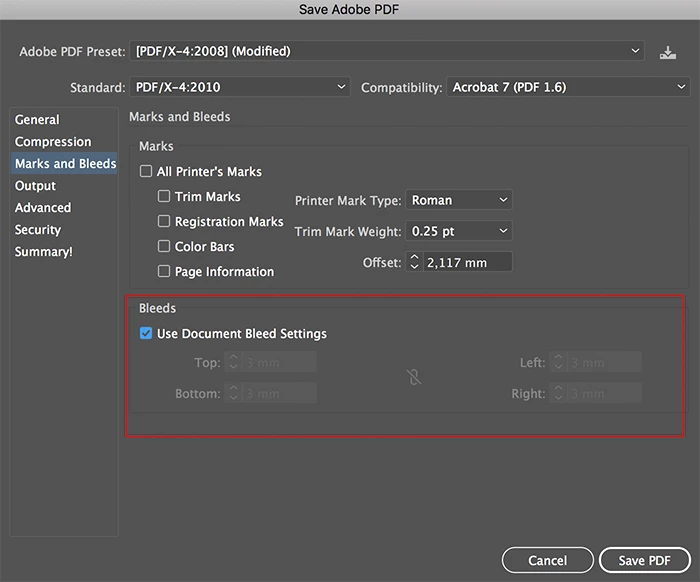Turn on Color Bars checkbox

[164, 246]
